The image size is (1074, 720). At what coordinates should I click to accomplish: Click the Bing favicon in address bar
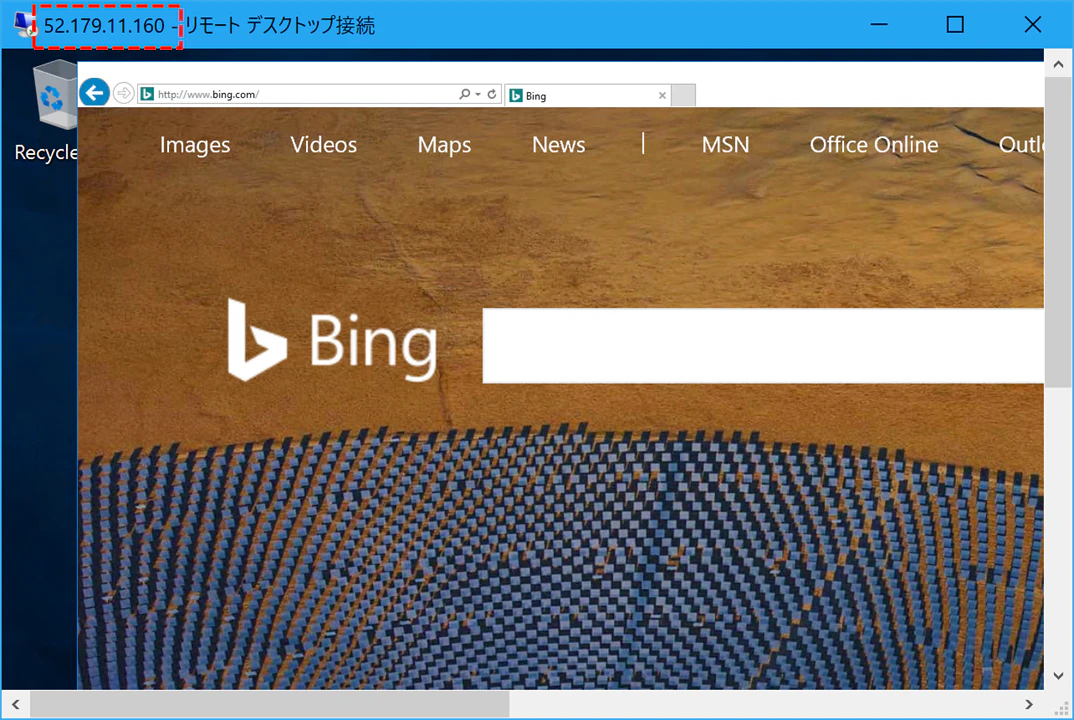(x=147, y=94)
